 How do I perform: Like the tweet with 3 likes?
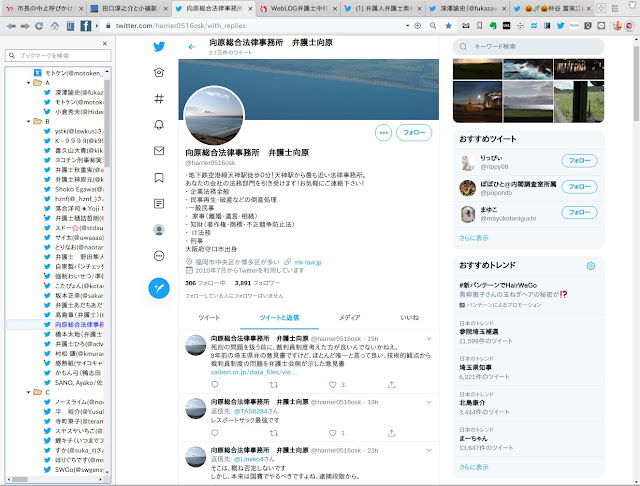pyautogui.click(x=333, y=384)
